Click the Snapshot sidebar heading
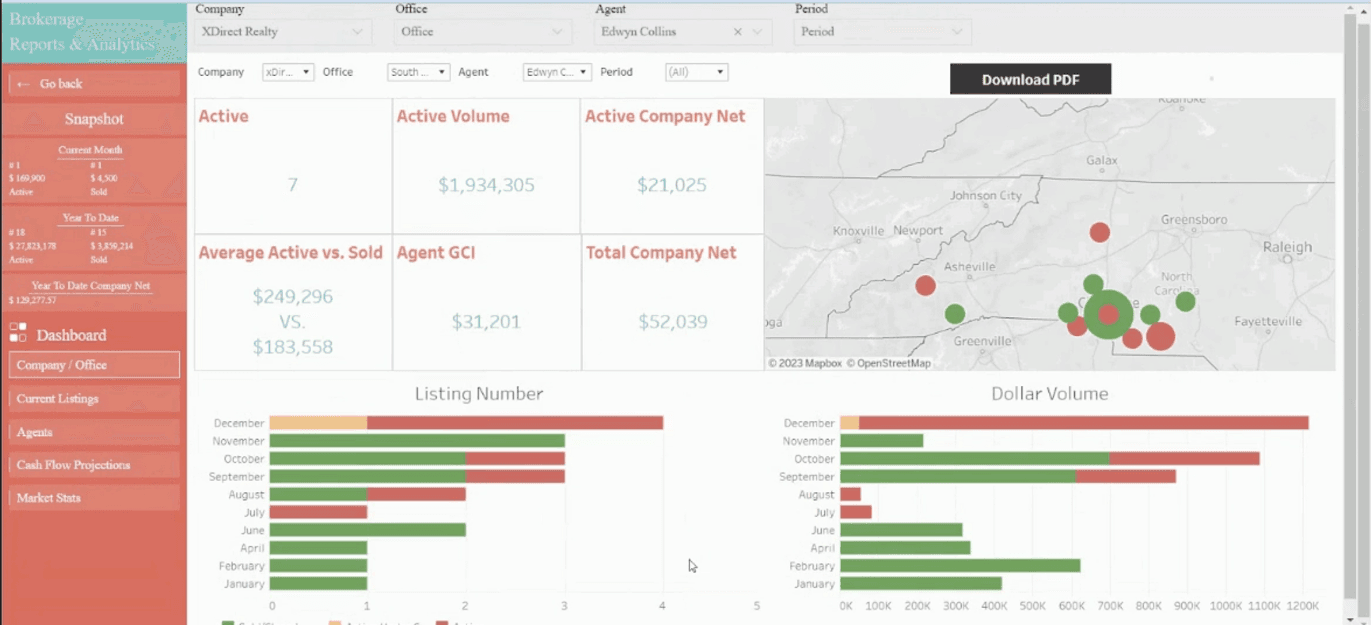The height and width of the screenshot is (625, 1371). tap(94, 119)
